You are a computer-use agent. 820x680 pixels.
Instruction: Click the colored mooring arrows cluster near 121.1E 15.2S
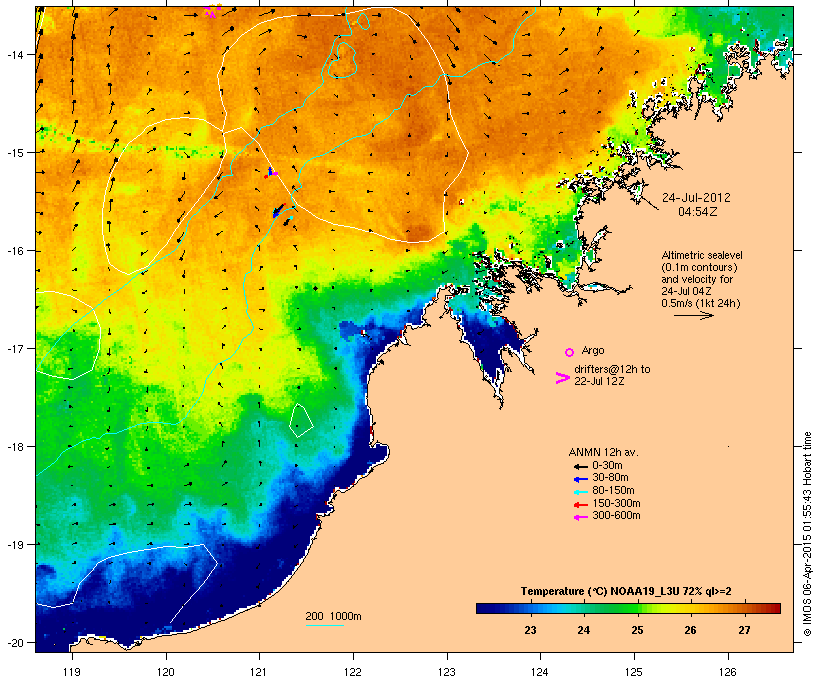271,173
